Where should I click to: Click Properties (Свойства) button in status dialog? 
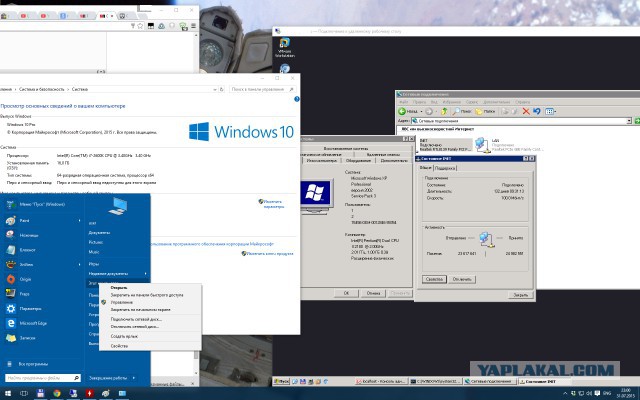click(434, 279)
